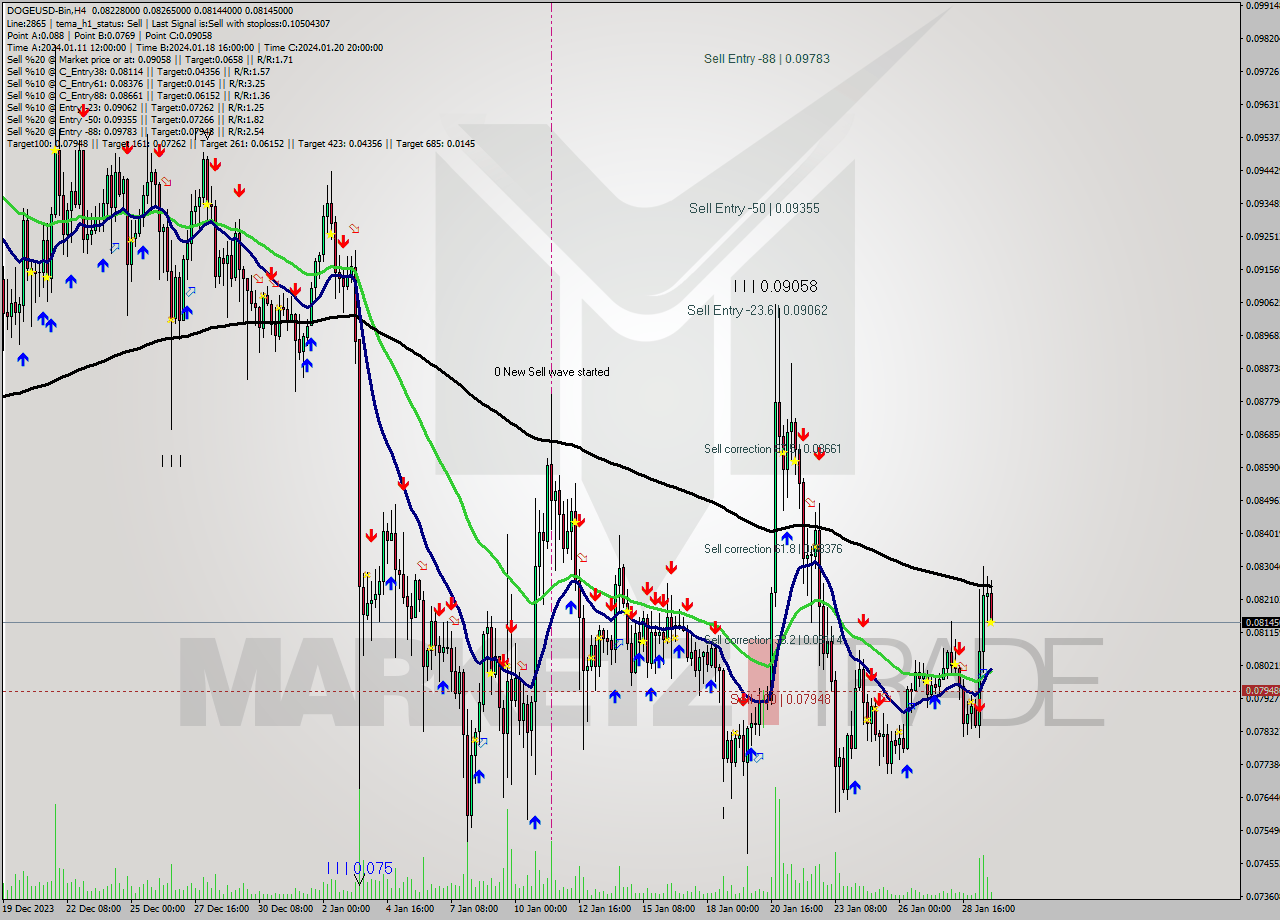Click the '26 Jan 00:00' date label

tap(925, 909)
